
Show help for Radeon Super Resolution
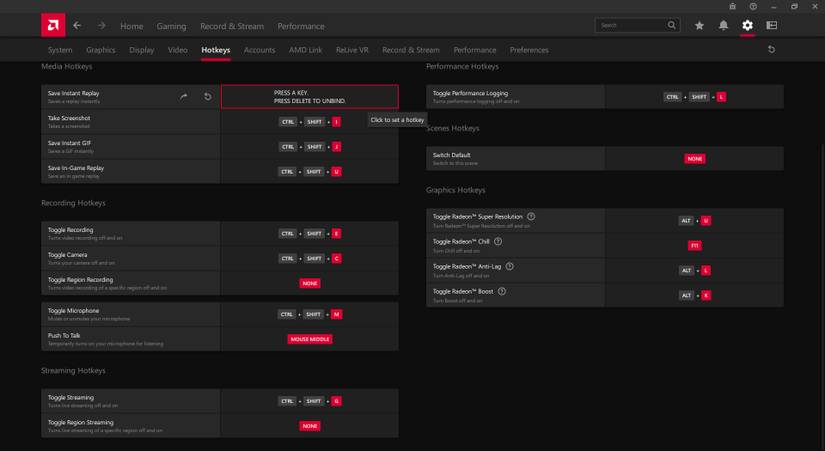click(x=531, y=216)
